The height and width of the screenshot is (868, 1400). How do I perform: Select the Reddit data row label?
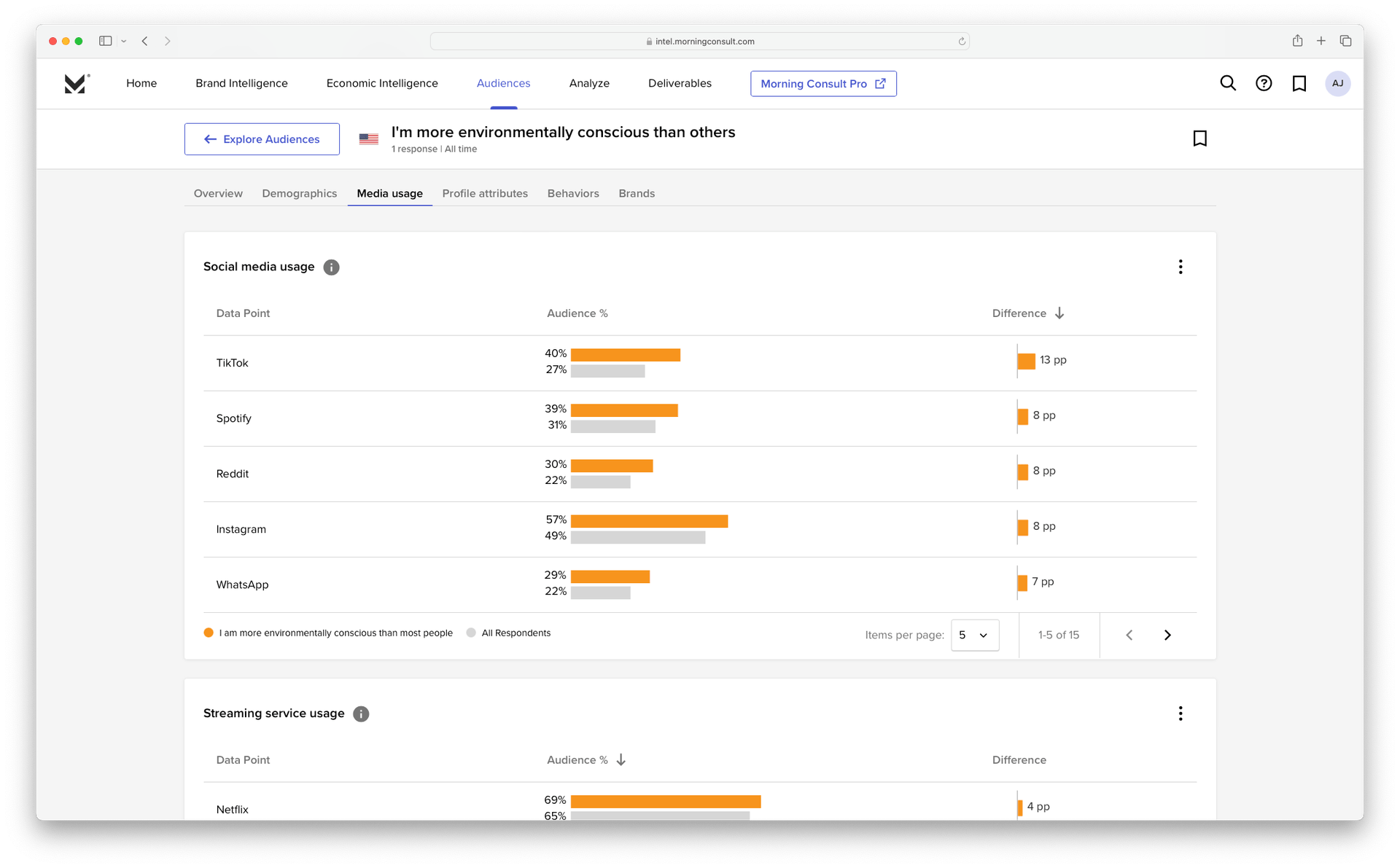tap(233, 474)
